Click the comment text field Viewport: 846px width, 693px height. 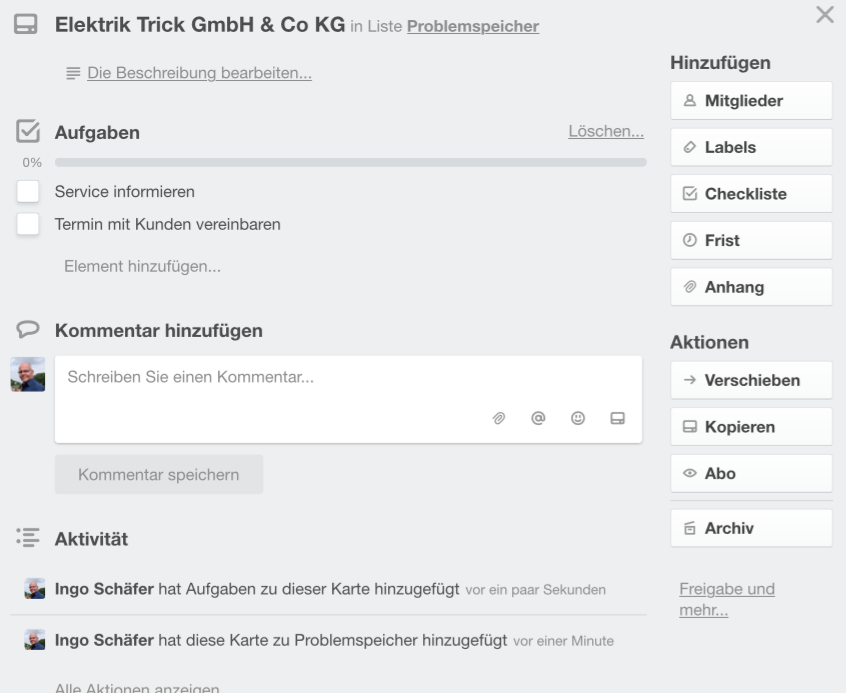(x=349, y=399)
